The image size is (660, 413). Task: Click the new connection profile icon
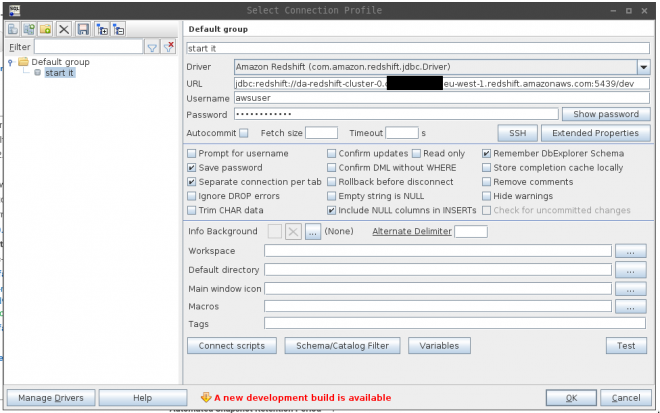point(15,29)
